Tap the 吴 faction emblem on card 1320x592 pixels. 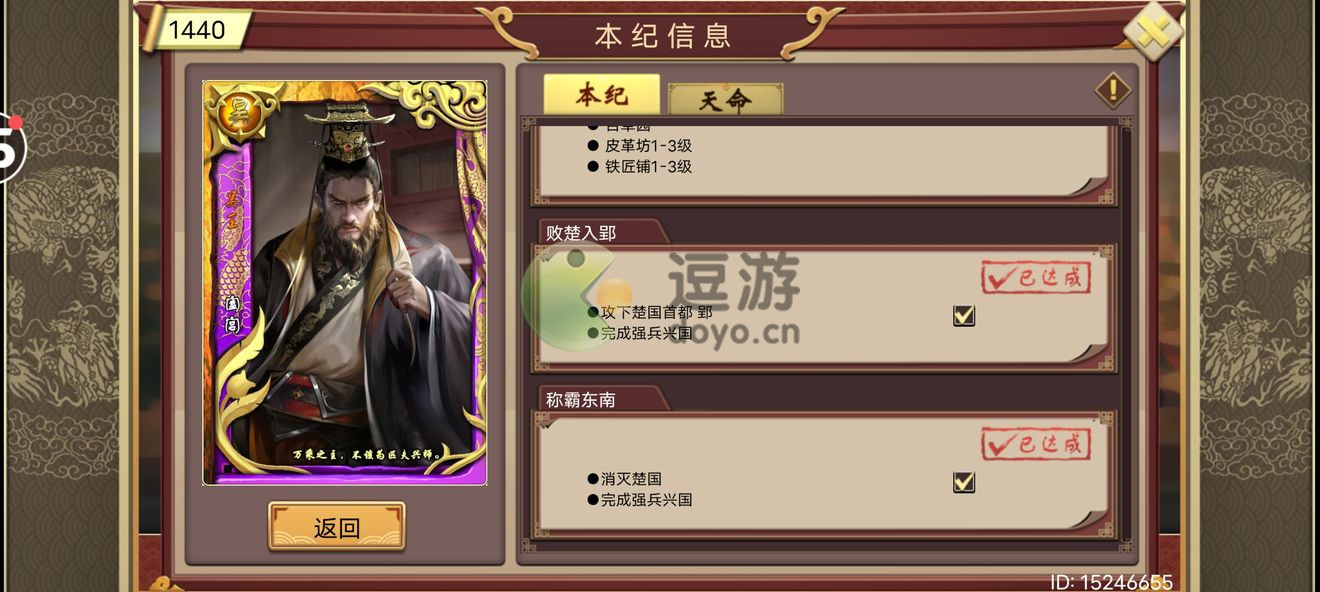click(x=239, y=114)
